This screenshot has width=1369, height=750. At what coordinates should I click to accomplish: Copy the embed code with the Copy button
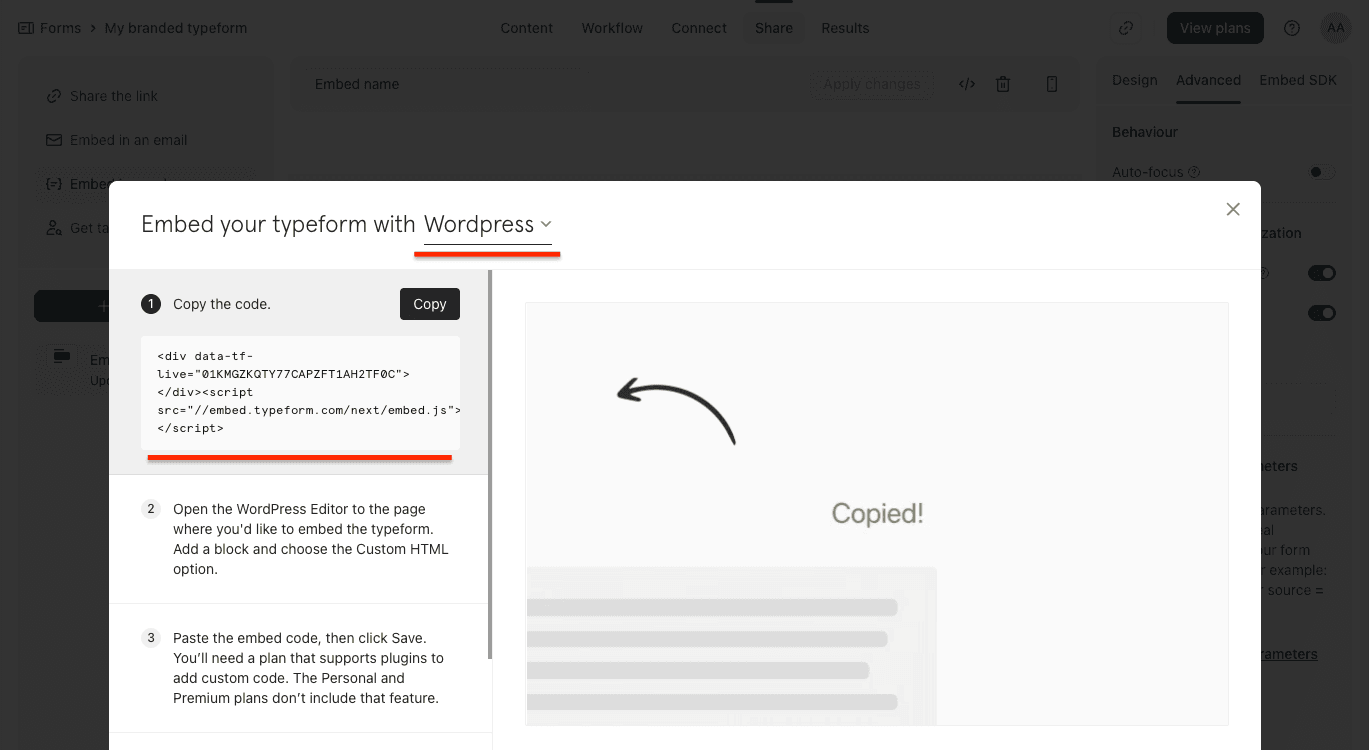tap(429, 303)
